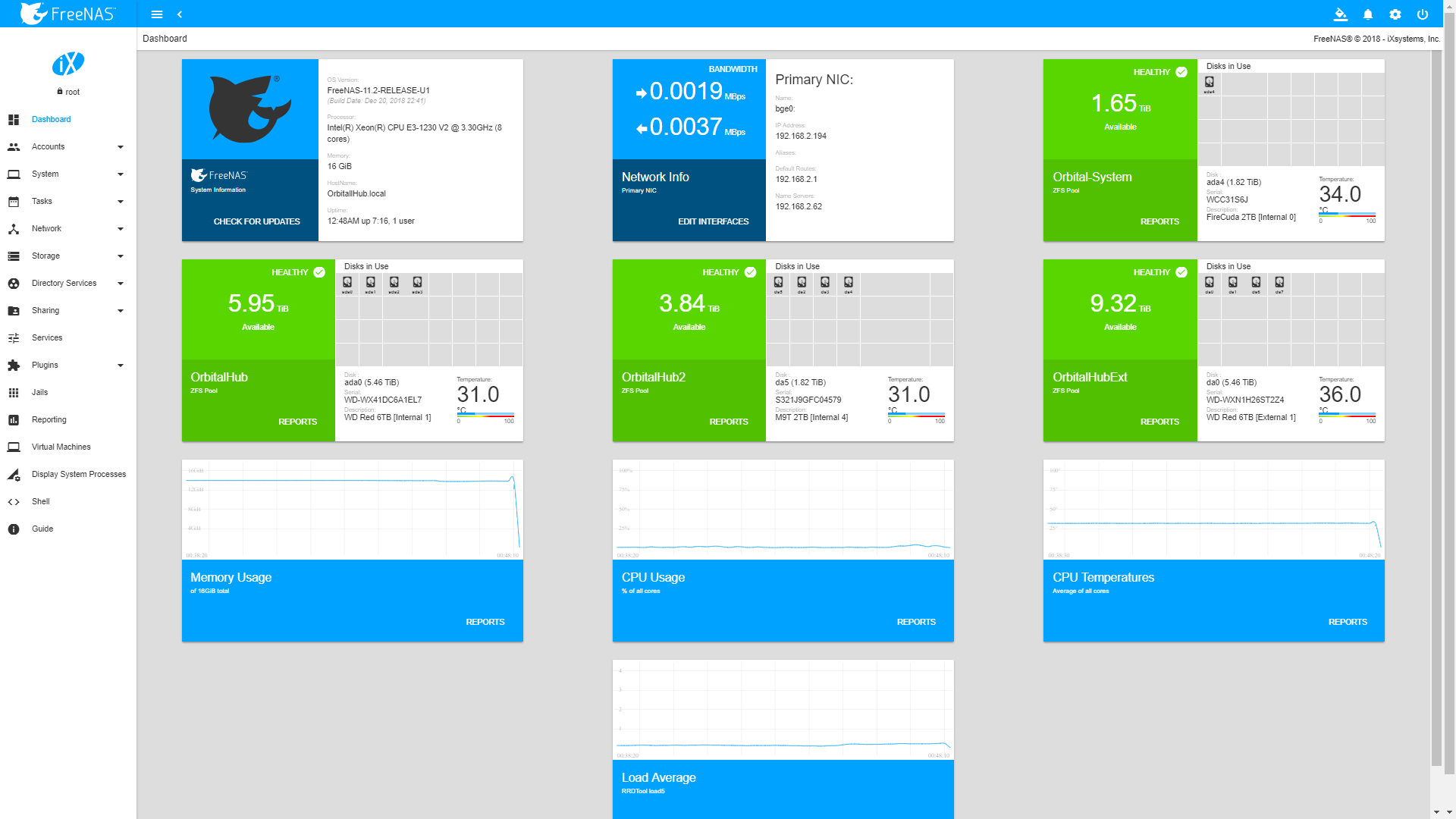The width and height of the screenshot is (1456, 819).
Task: Click hostname OrbitallHub.local
Action: (356, 194)
